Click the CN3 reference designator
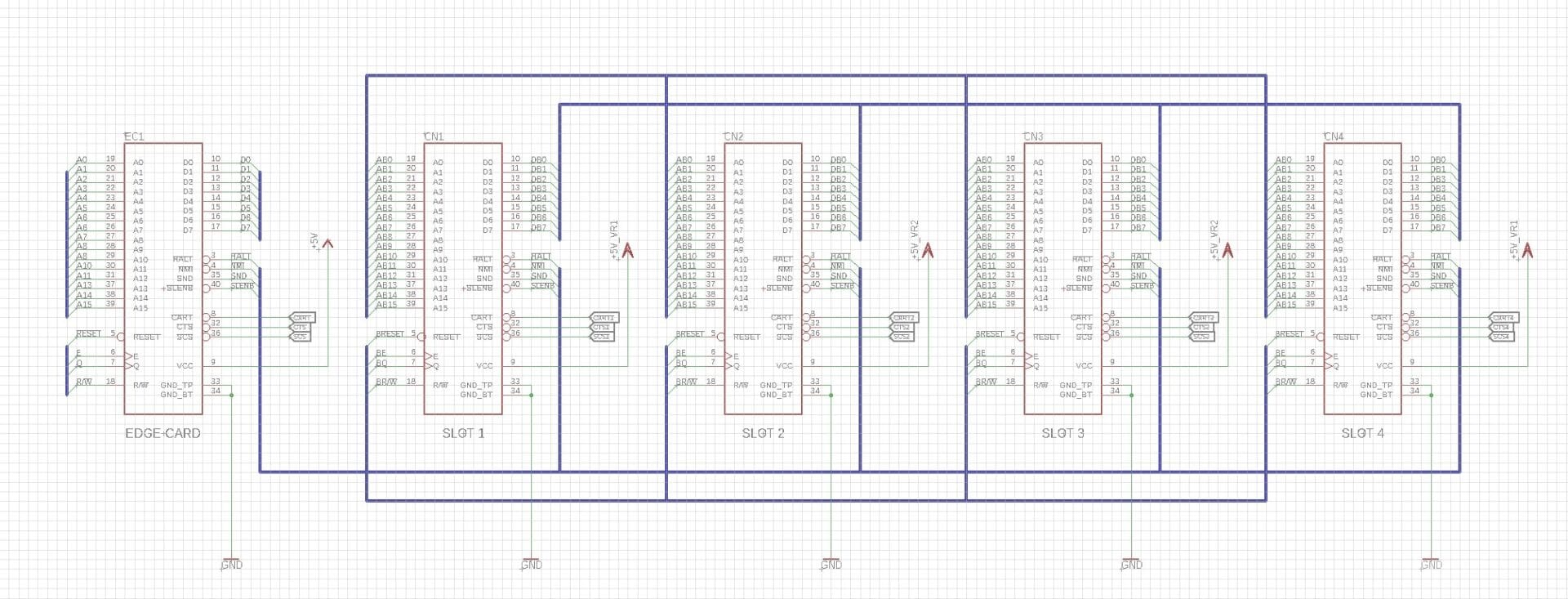1568x599 pixels. click(x=1033, y=136)
